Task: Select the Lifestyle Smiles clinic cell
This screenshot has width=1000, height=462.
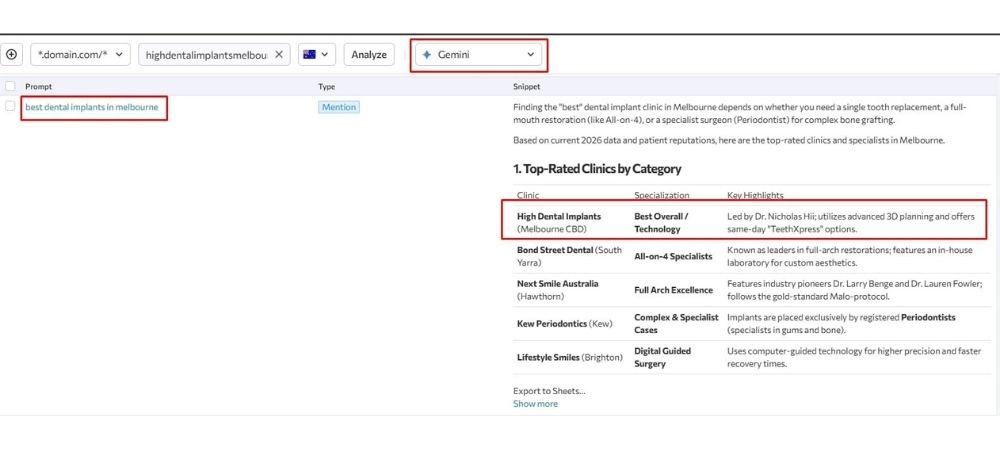Action: [x=570, y=357]
